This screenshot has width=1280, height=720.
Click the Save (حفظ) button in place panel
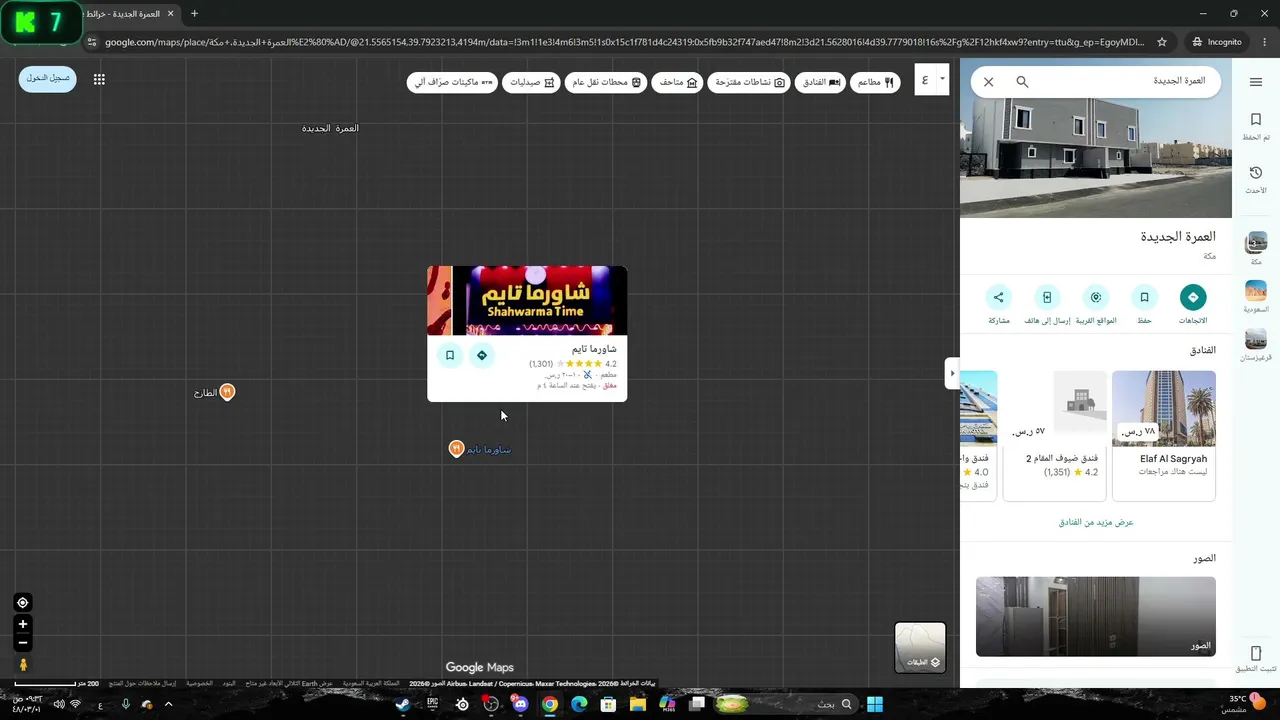(1144, 306)
